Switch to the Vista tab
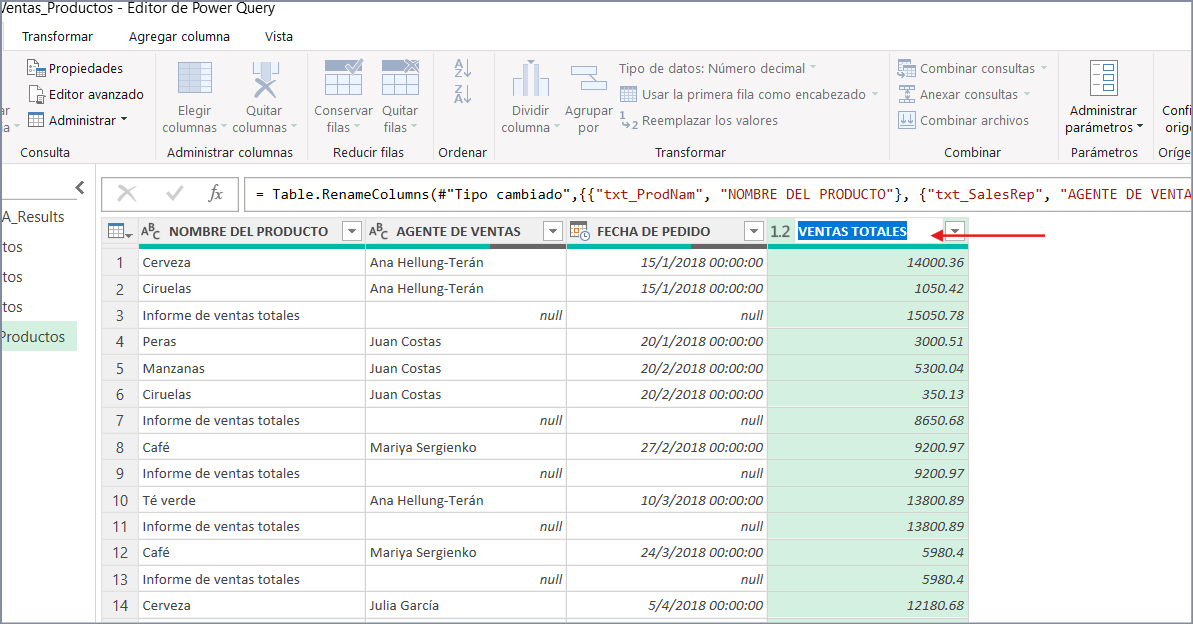Screen dimensions: 1193x624 [278, 37]
